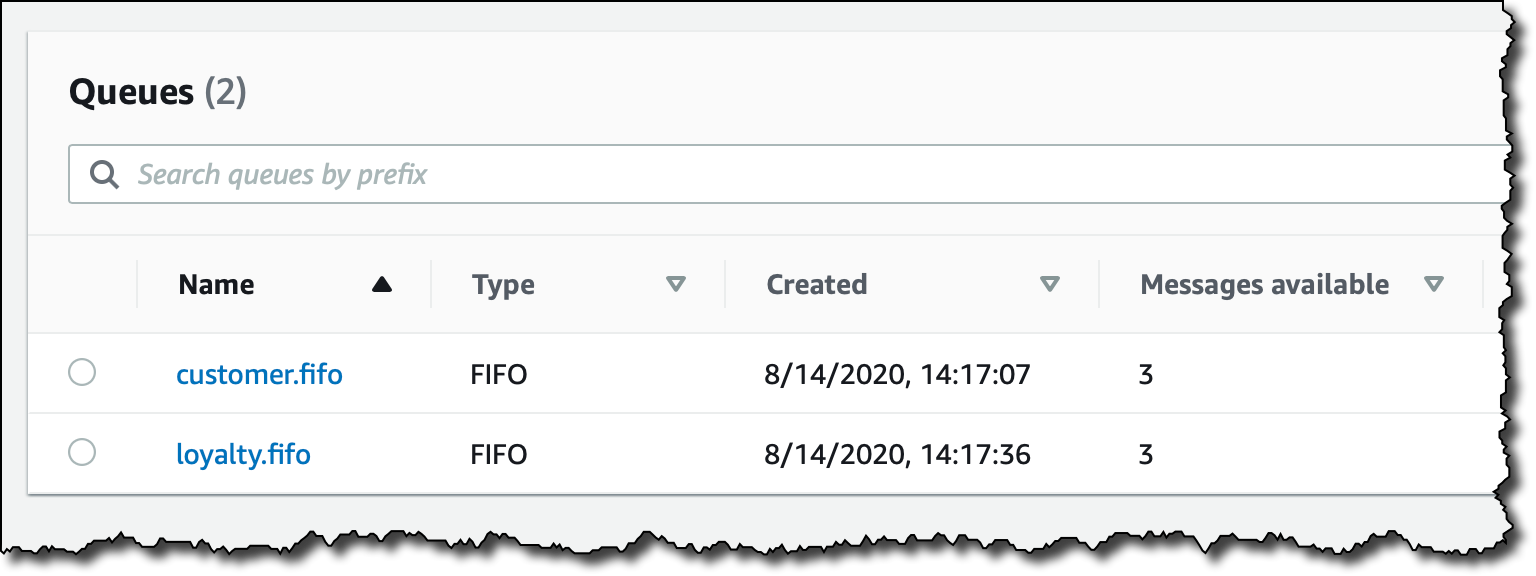Select the loyalty.fifo radio button

(x=82, y=452)
